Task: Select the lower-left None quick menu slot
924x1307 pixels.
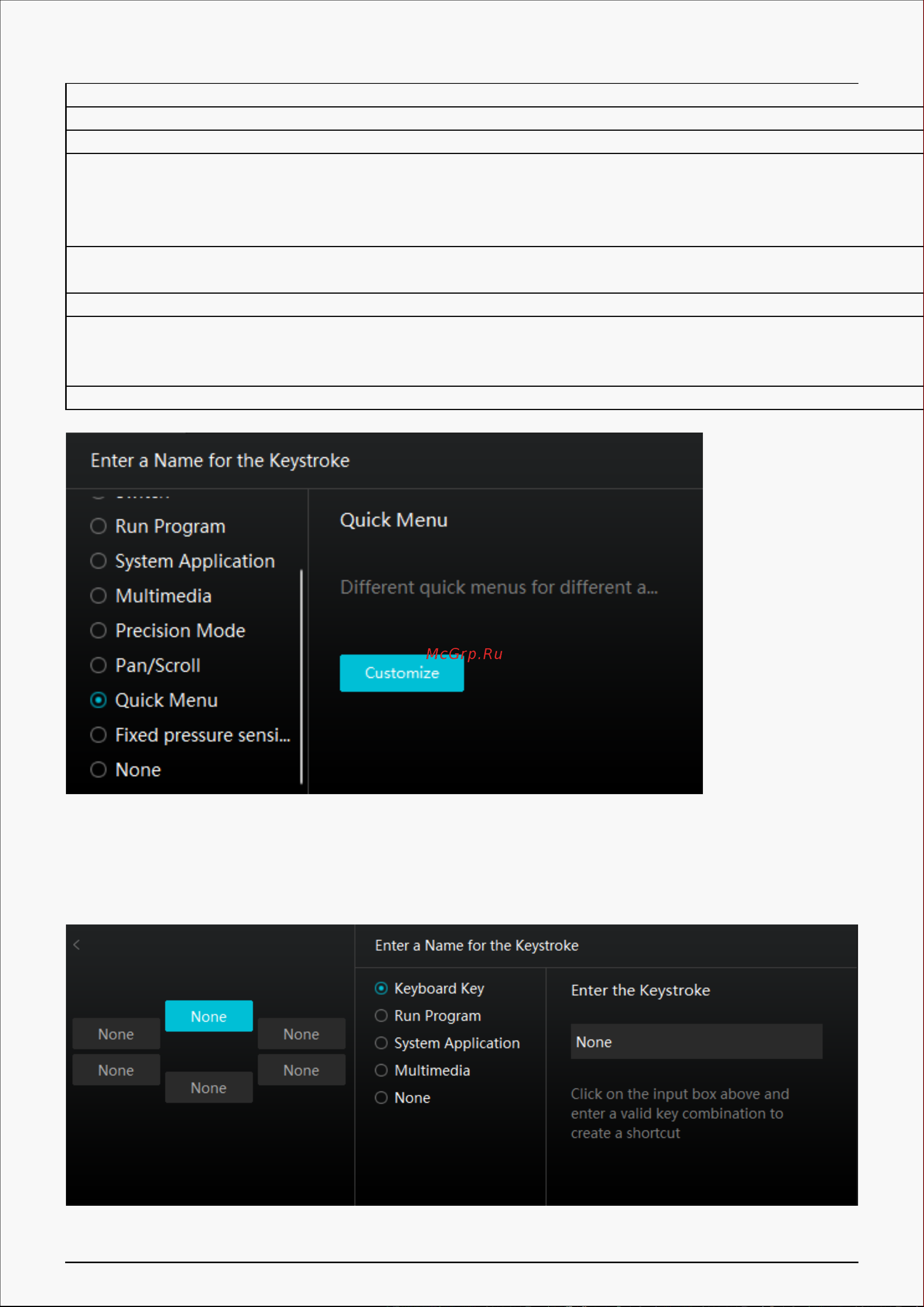Action: pos(116,1070)
